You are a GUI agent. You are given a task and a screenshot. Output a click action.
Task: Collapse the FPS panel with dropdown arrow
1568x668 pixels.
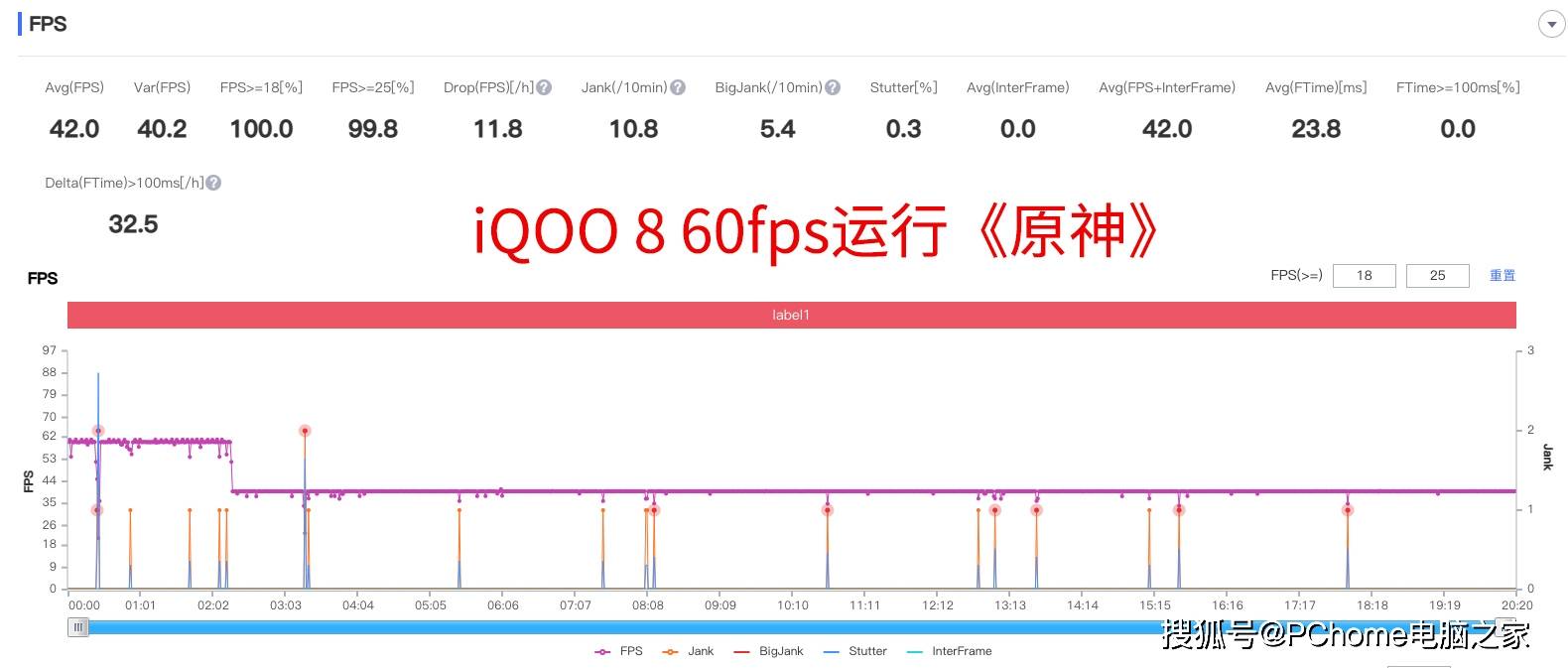pos(1551,25)
